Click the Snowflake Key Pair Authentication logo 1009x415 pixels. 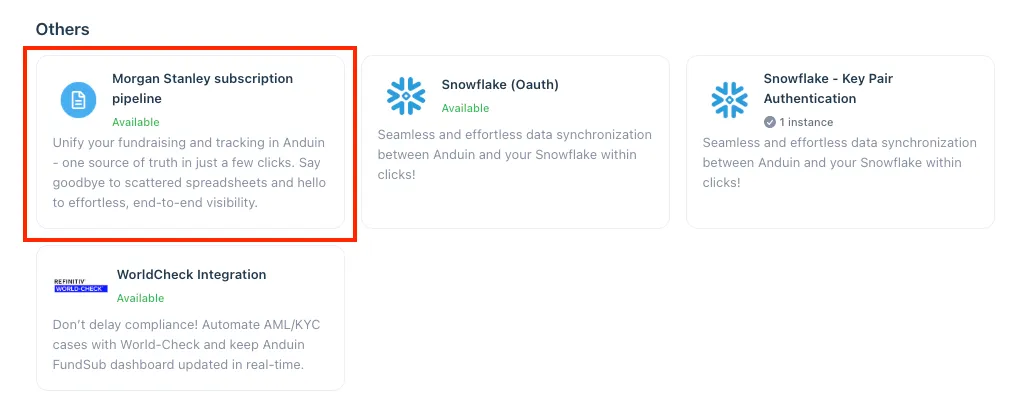[x=729, y=100]
